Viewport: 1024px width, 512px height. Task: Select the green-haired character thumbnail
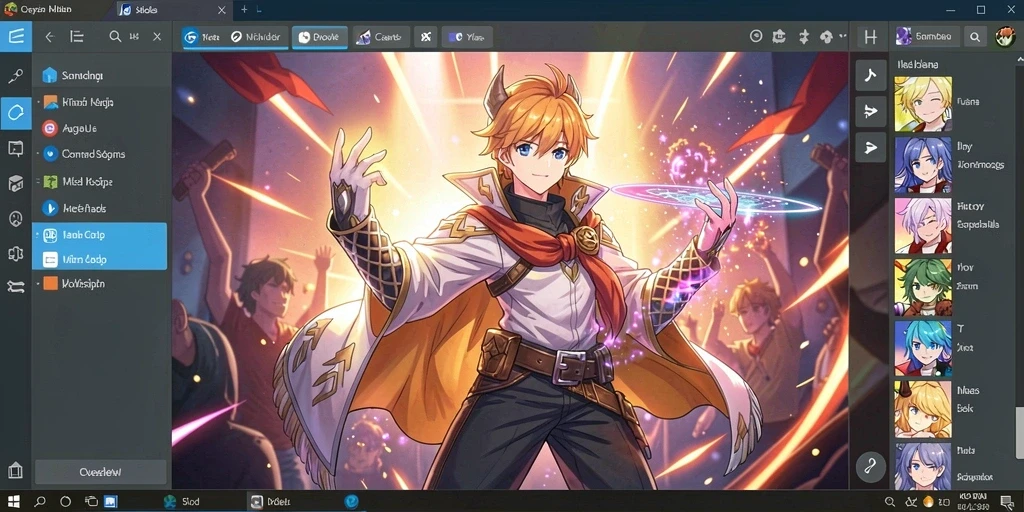pyautogui.click(x=923, y=287)
